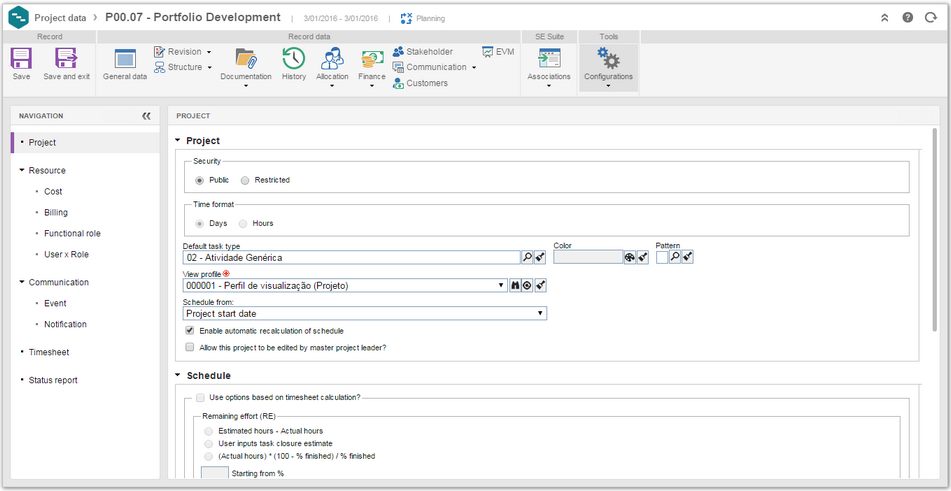
Task: Open help with the question mark icon
Action: pos(907,18)
